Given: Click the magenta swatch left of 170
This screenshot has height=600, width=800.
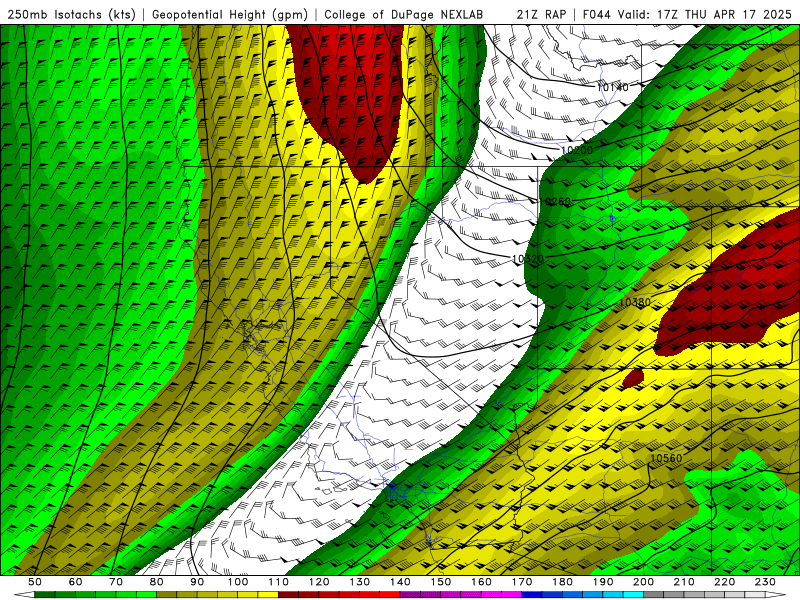Looking at the screenshot, I should [x=512, y=595].
